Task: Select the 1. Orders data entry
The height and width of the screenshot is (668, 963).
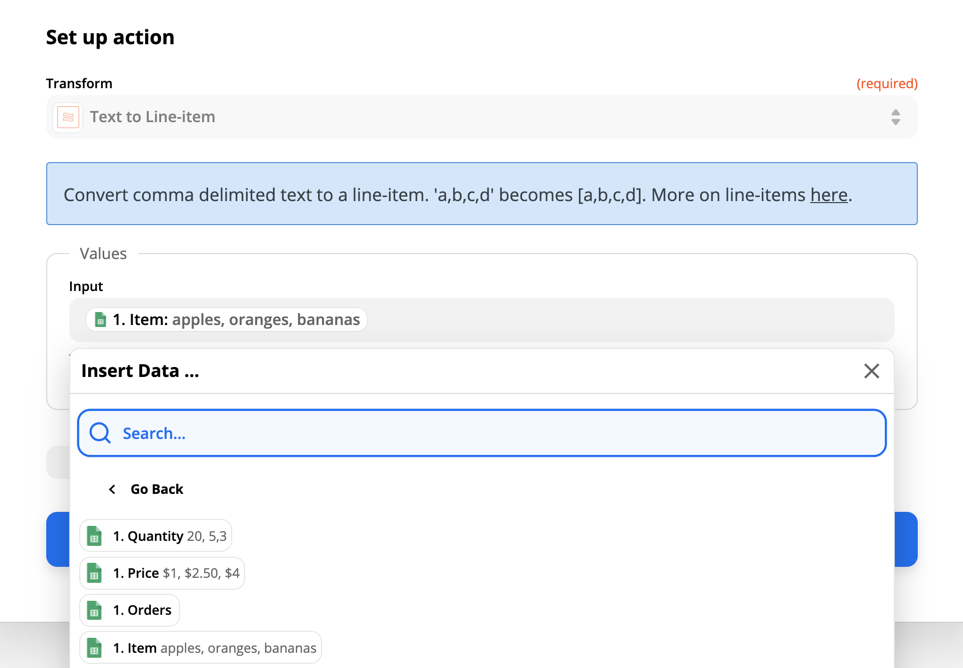Action: coord(129,610)
